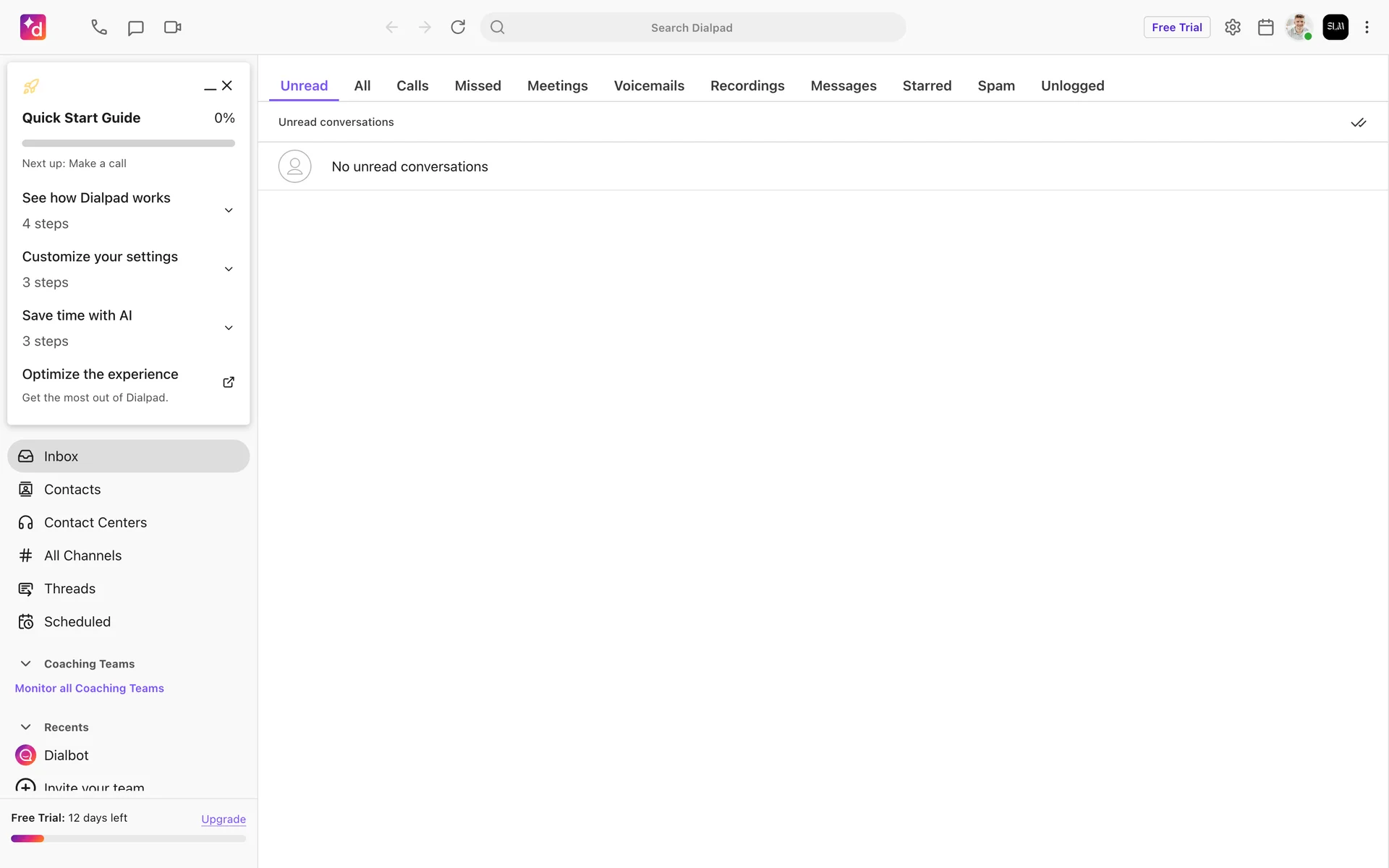
Task: Open the calendar icon
Action: (x=1265, y=27)
